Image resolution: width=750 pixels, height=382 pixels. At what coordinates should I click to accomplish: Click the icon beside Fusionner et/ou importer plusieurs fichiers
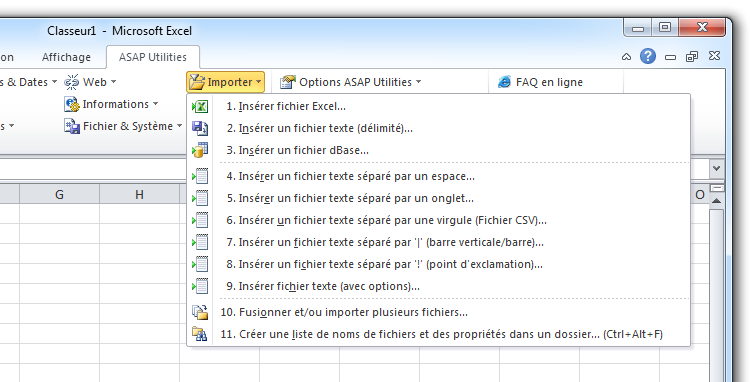click(200, 312)
